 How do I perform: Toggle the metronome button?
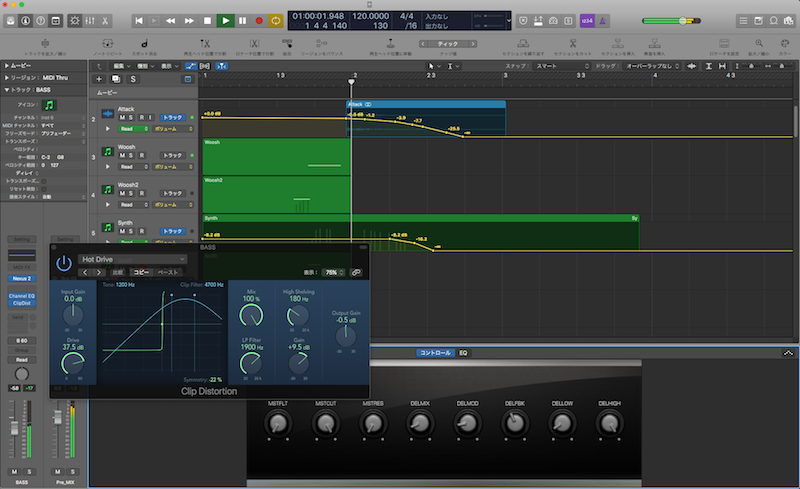coord(603,21)
